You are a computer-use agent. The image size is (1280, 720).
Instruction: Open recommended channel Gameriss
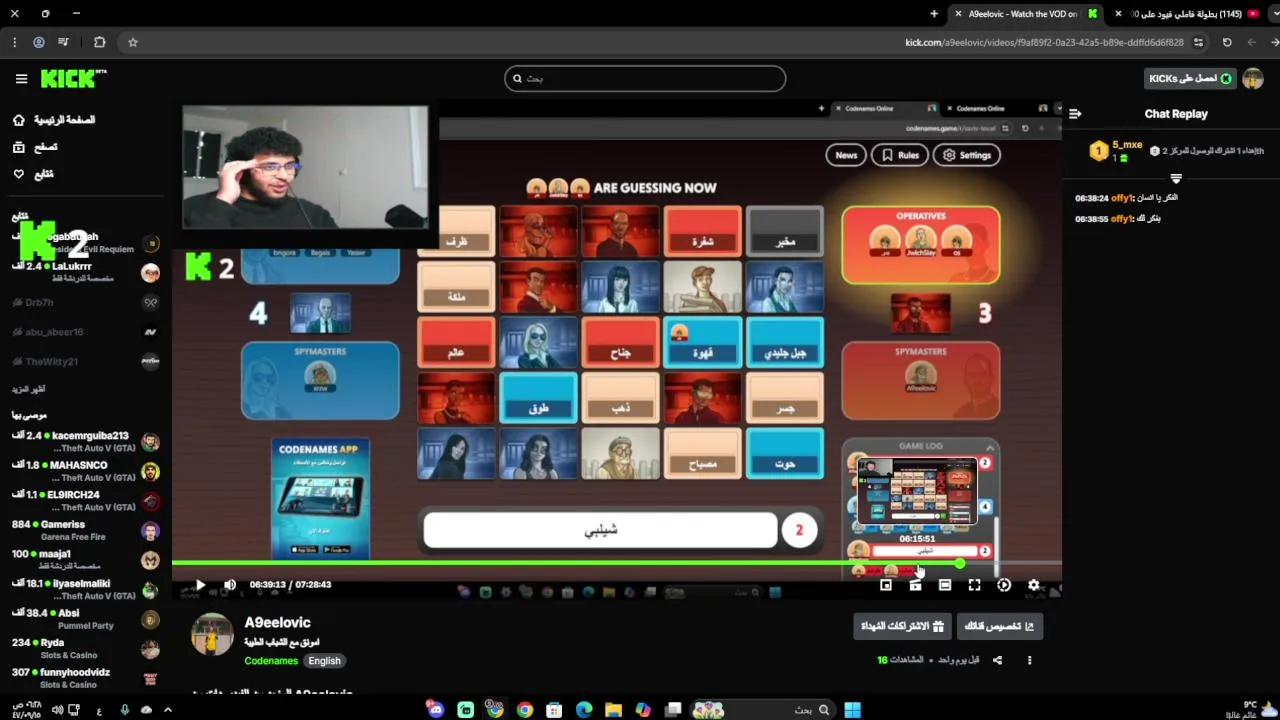pyautogui.click(x=85, y=530)
